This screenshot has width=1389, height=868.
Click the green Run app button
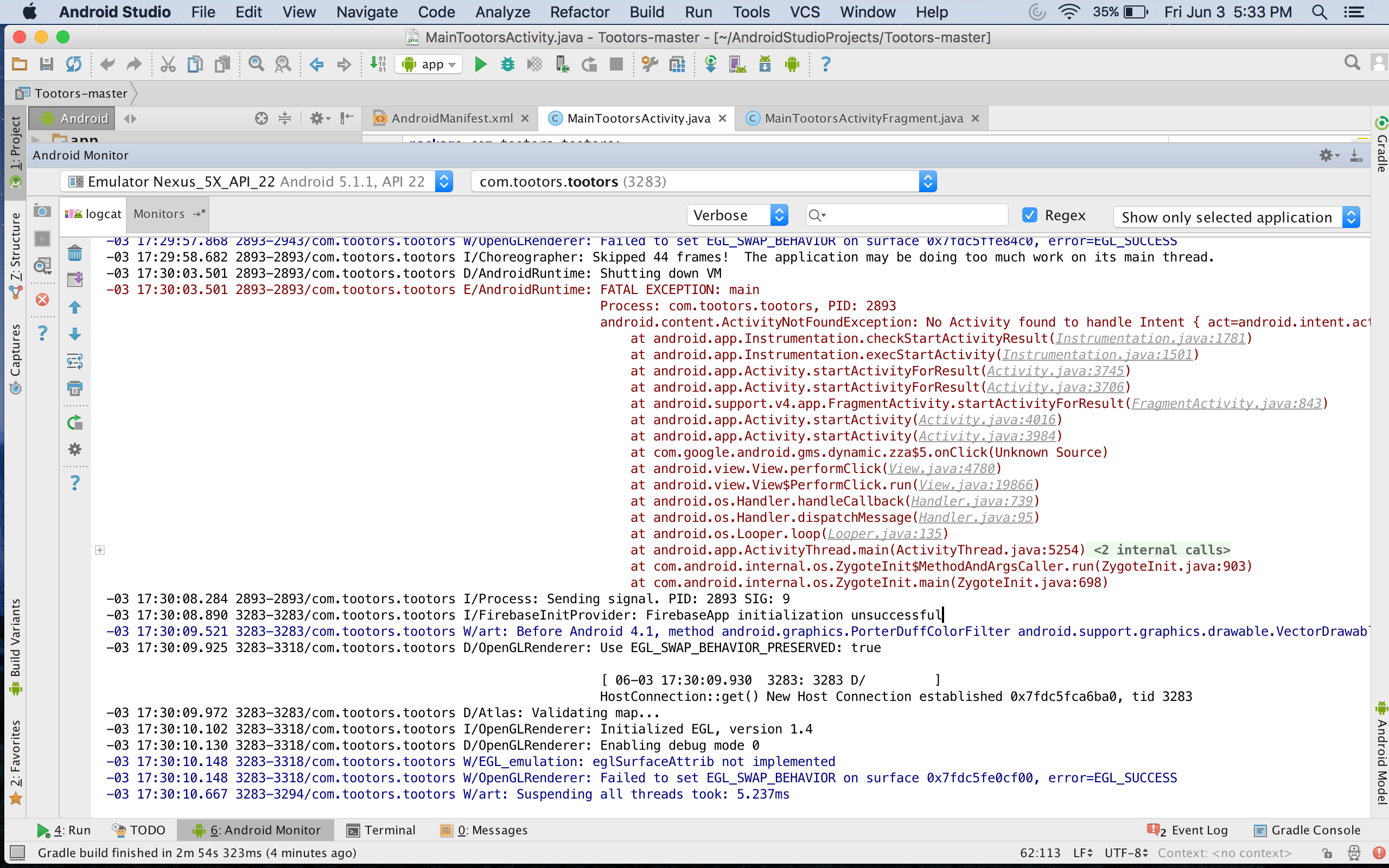coord(480,65)
